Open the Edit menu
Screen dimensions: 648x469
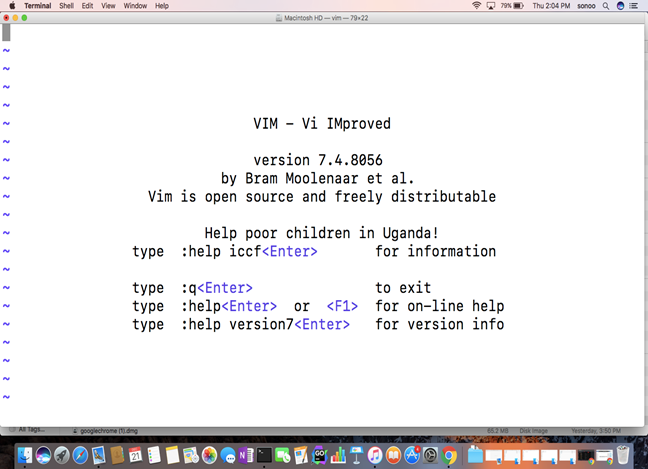87,6
